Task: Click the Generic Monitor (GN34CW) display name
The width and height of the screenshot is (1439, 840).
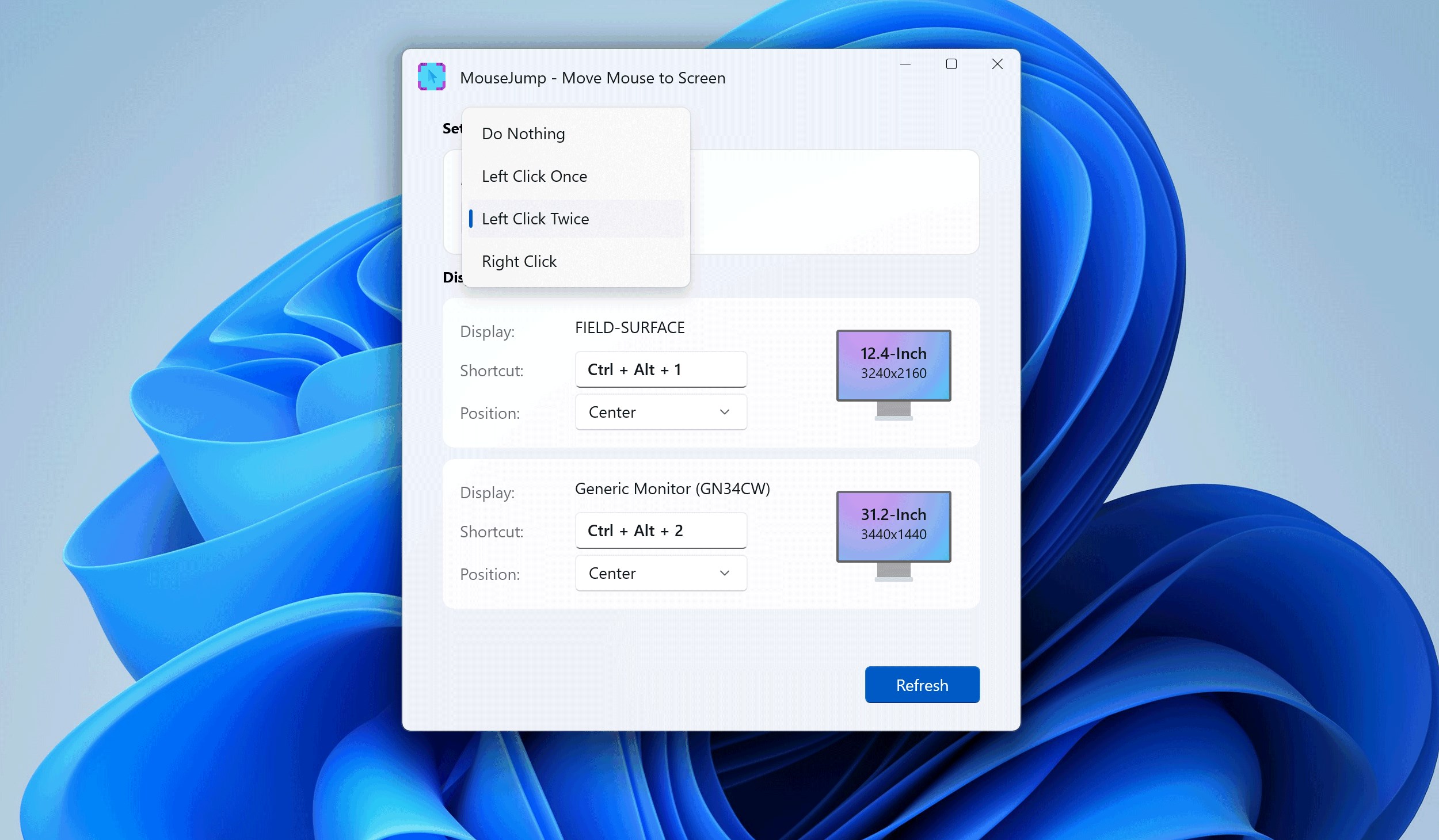Action: pyautogui.click(x=672, y=488)
